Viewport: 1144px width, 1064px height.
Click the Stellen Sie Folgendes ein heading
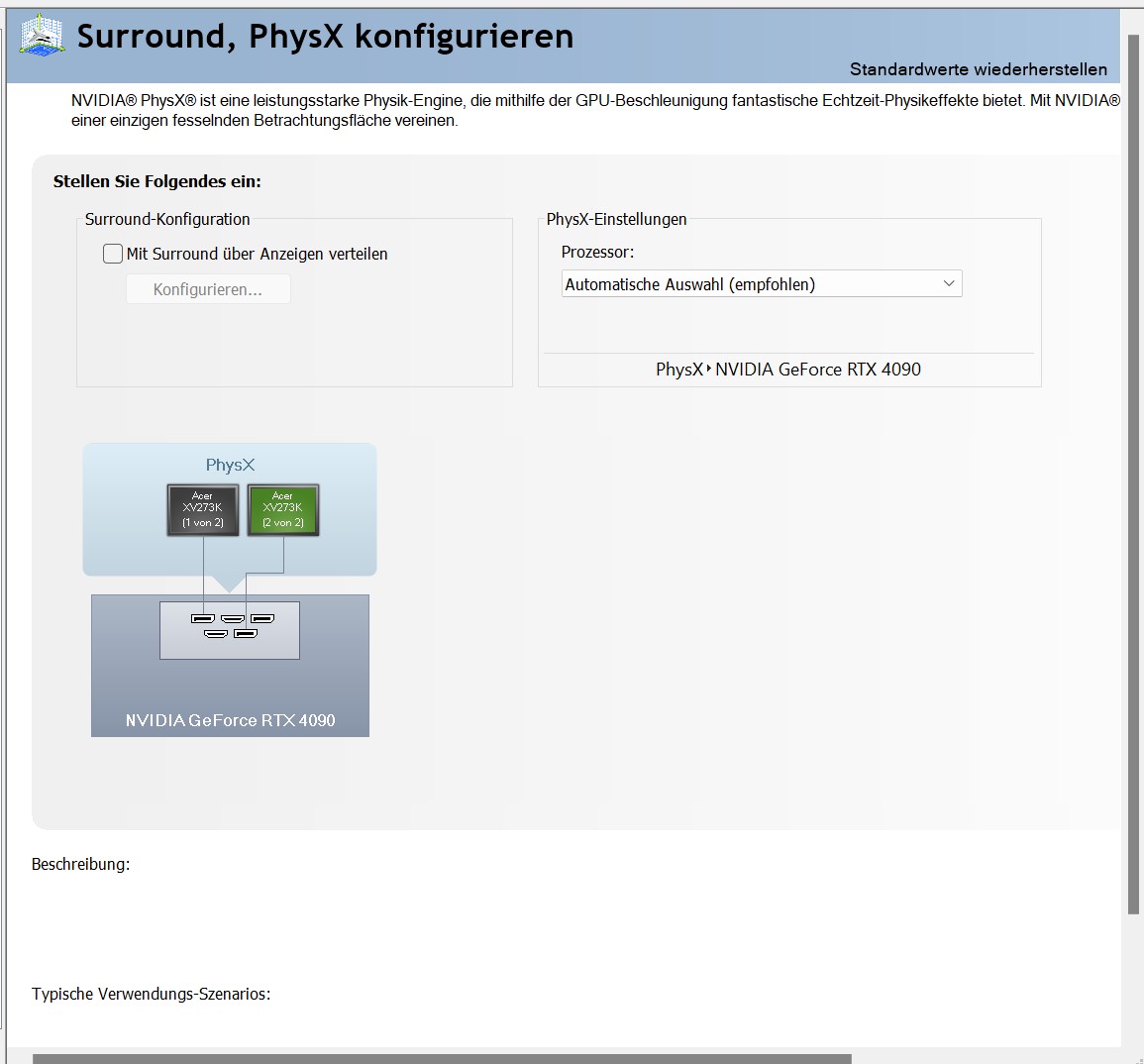pyautogui.click(x=156, y=181)
